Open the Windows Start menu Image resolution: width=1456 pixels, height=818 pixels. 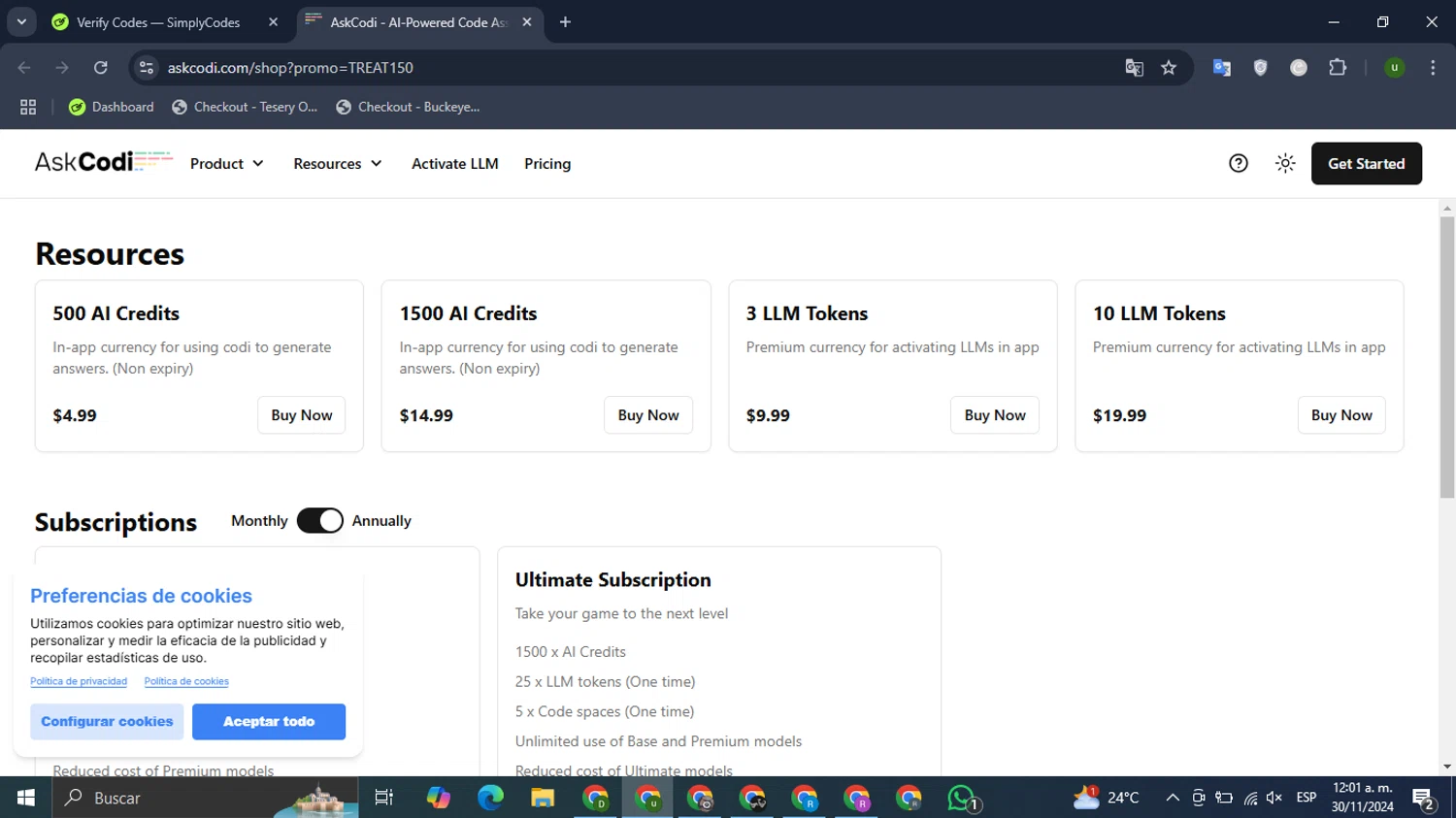click(26, 798)
